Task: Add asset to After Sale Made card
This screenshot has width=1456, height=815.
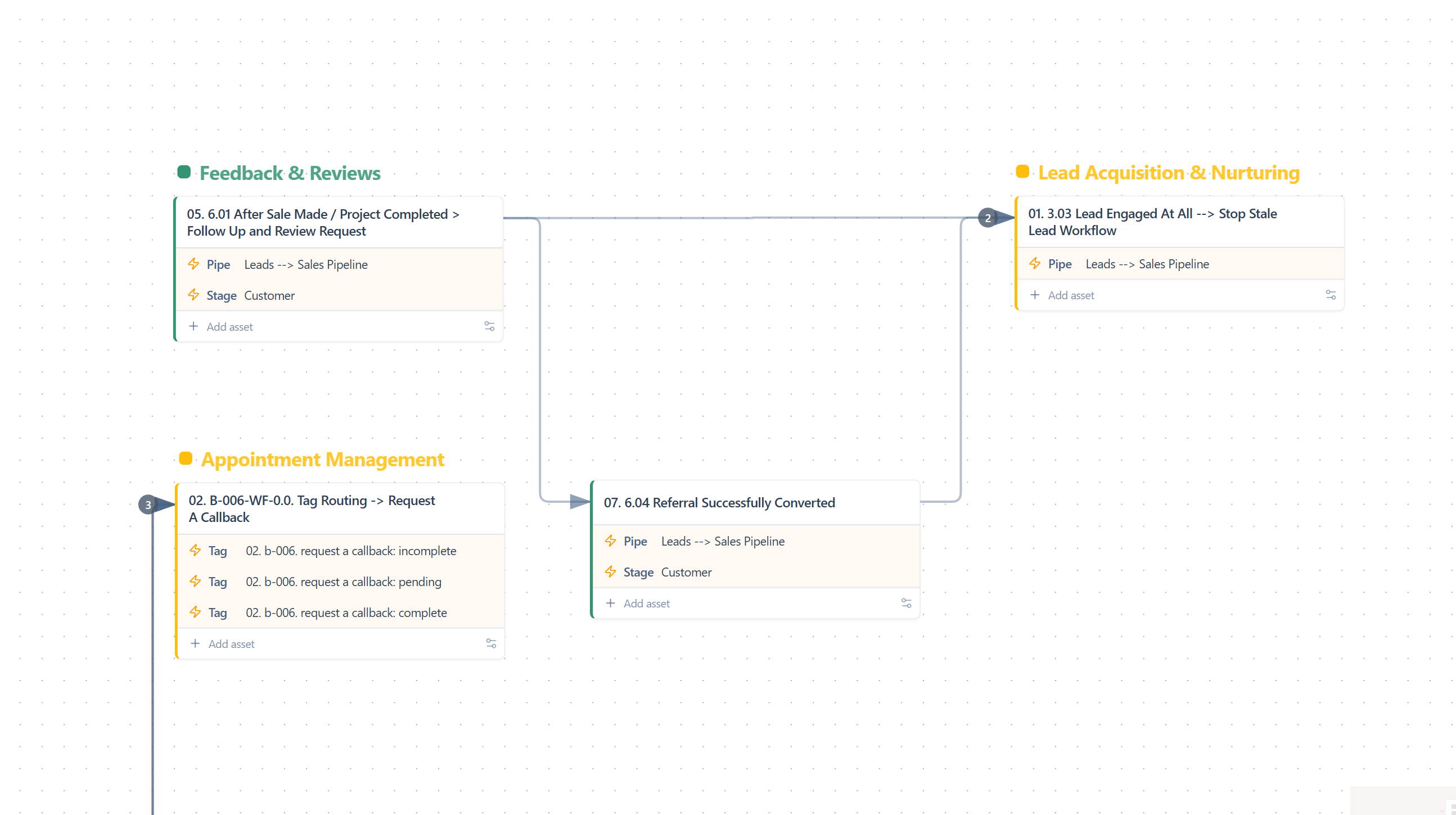Action: coord(229,327)
